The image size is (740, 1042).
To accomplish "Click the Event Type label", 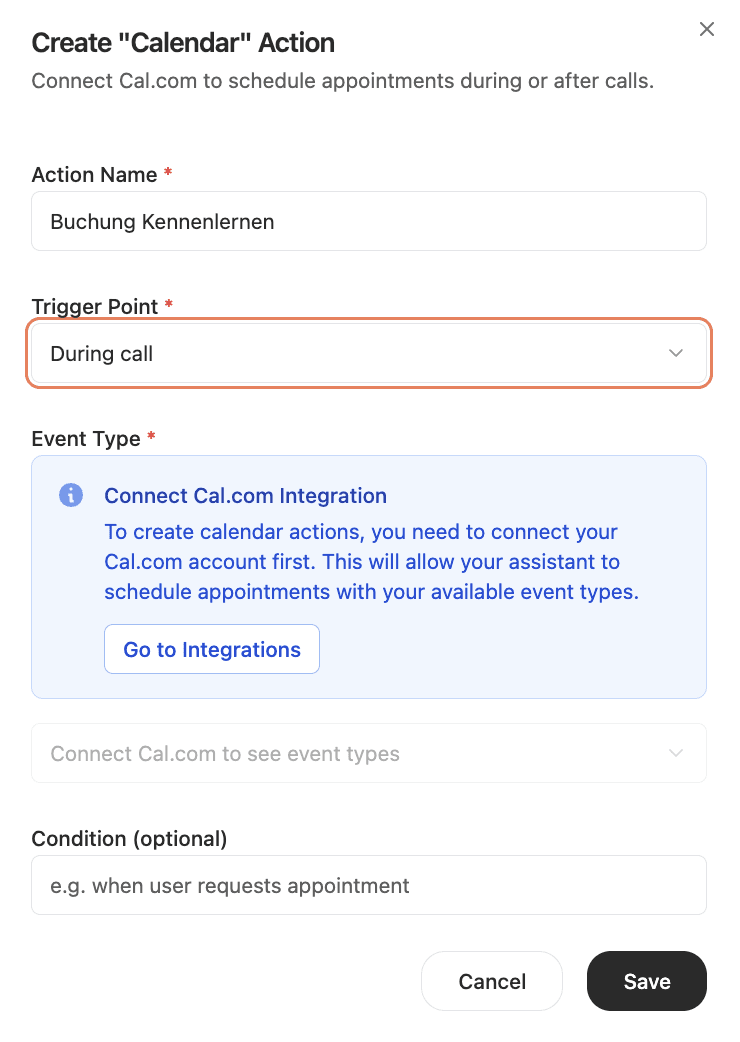I will (x=86, y=439).
